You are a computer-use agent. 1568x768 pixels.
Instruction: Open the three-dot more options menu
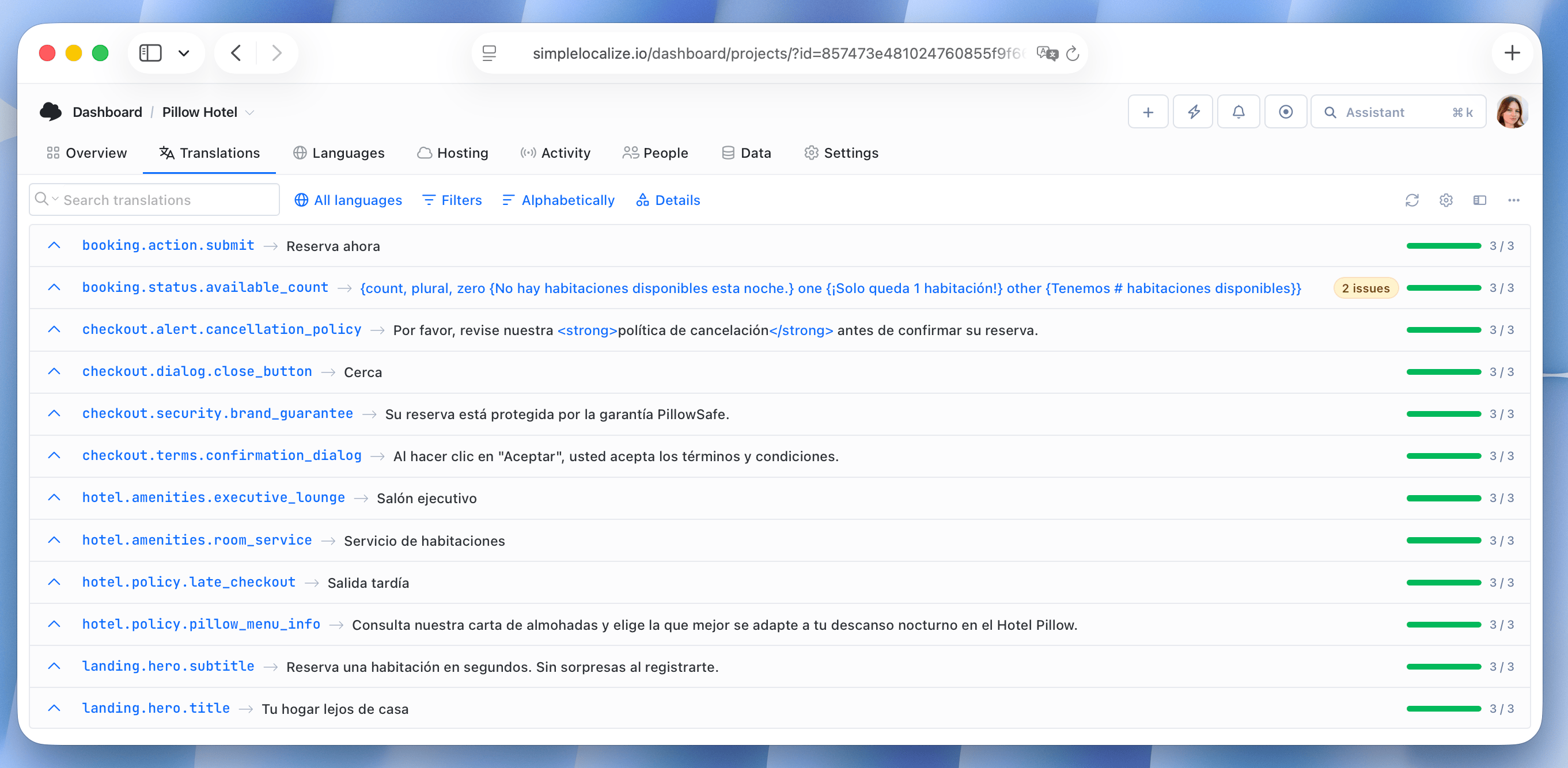point(1514,200)
